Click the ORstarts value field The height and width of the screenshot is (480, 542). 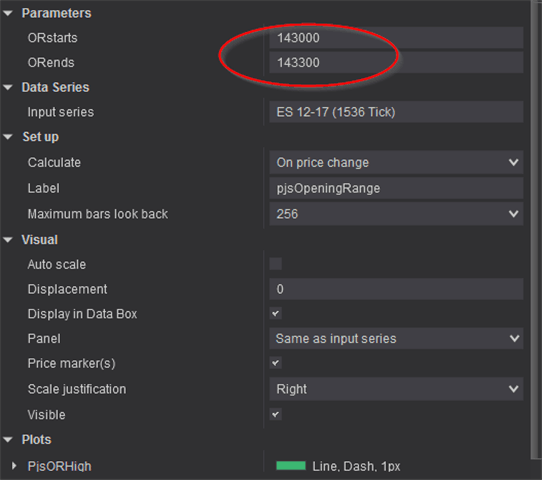[396, 38]
